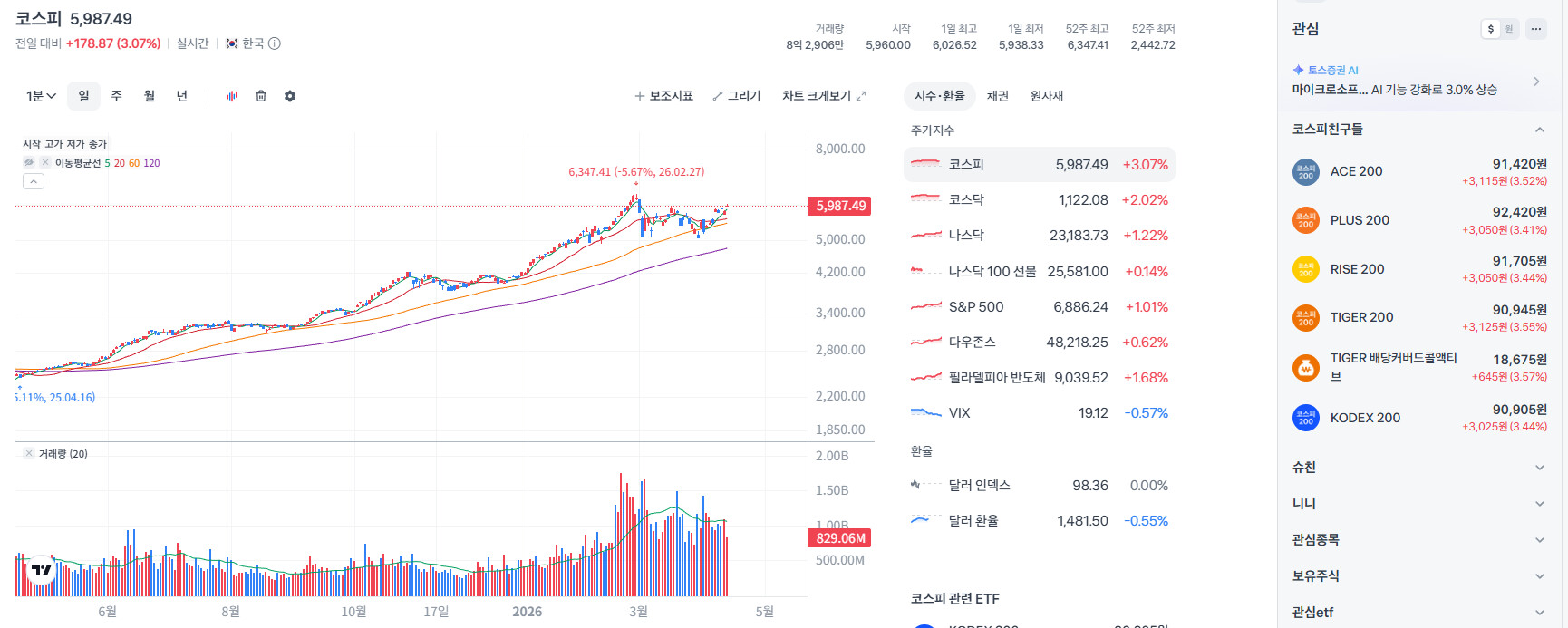Click the info icon next to 한국
This screenshot has width=1568, height=628.
275,43
